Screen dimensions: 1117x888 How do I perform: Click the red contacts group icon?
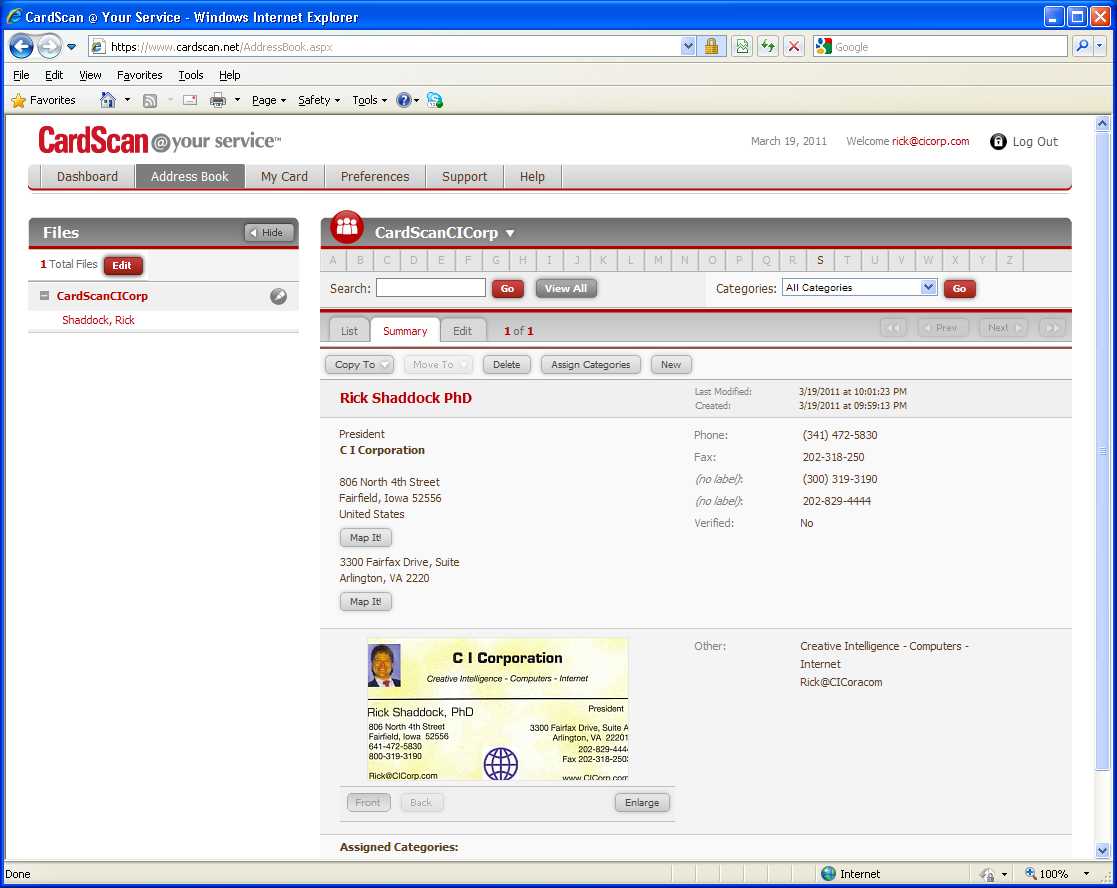click(347, 227)
